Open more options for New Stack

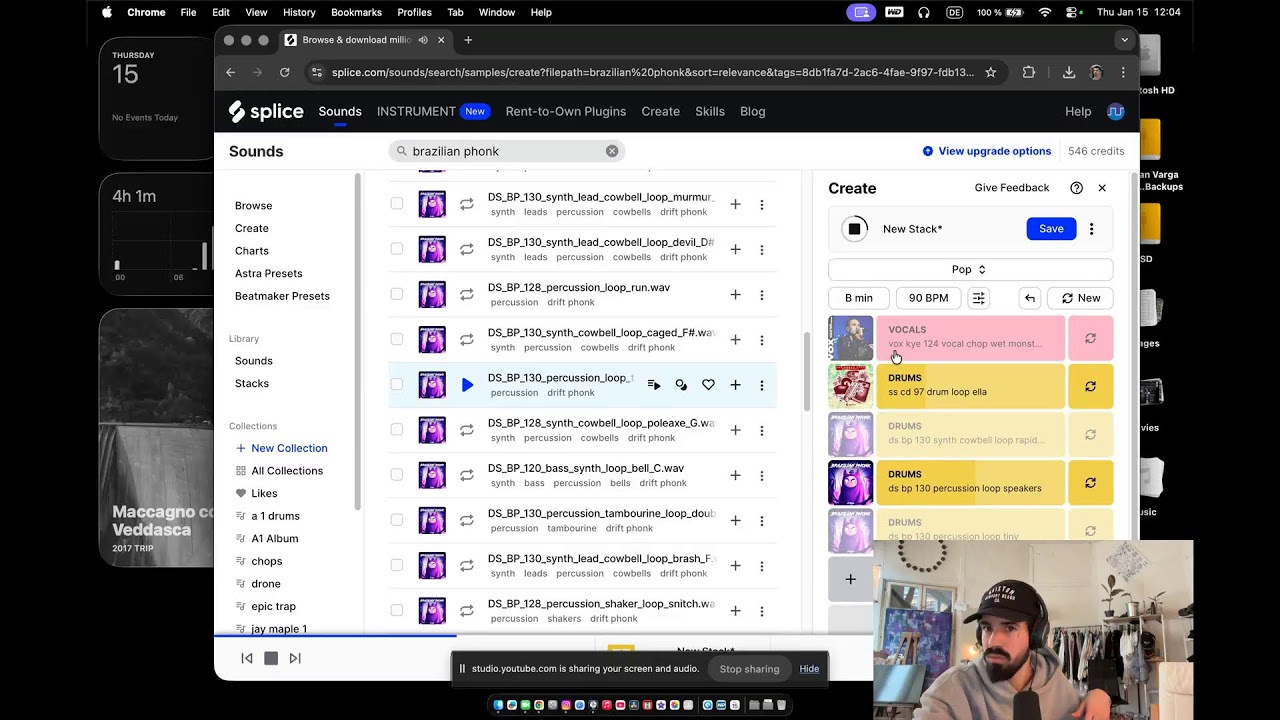pos(1091,229)
